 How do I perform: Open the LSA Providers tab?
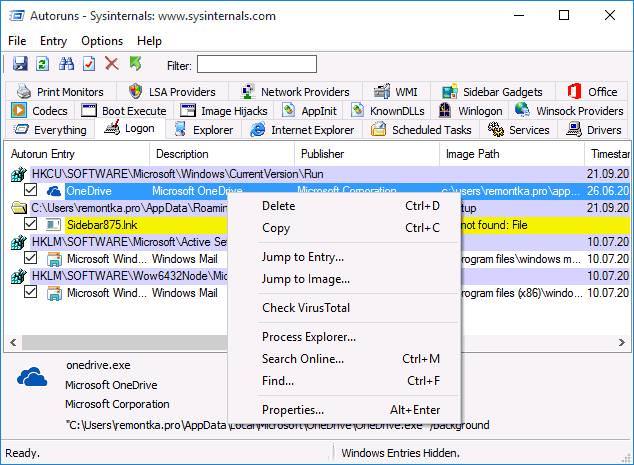coord(172,92)
